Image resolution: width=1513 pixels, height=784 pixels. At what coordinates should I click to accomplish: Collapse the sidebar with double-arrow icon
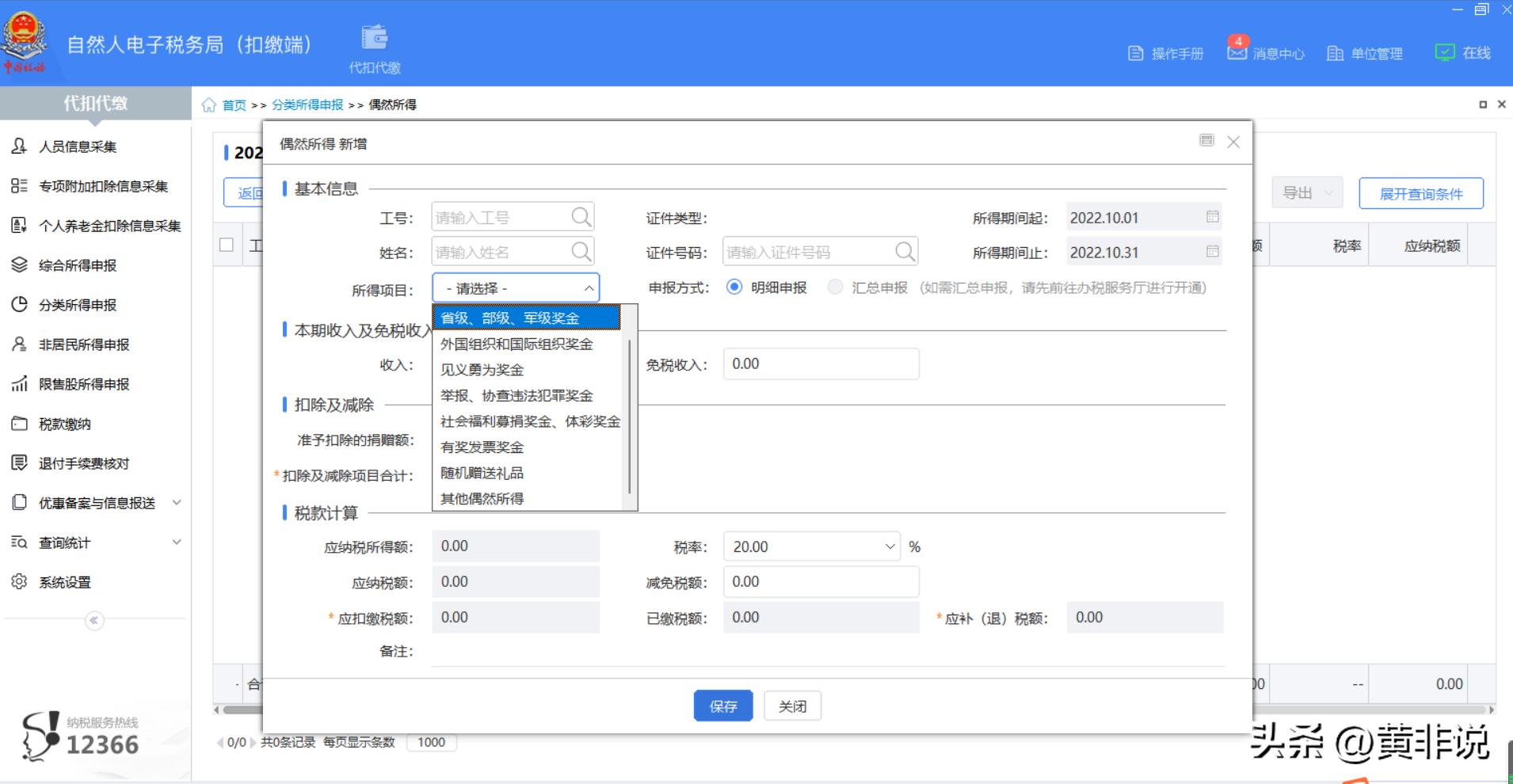(x=94, y=620)
